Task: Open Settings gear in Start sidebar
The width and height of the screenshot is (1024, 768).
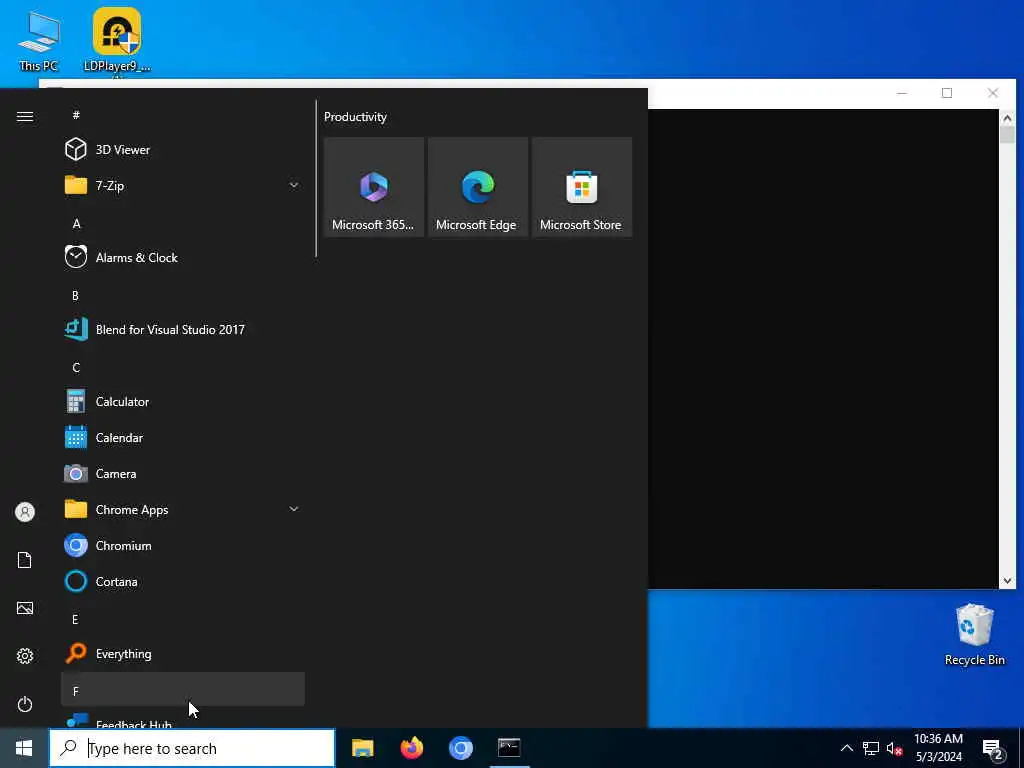Action: 25,656
